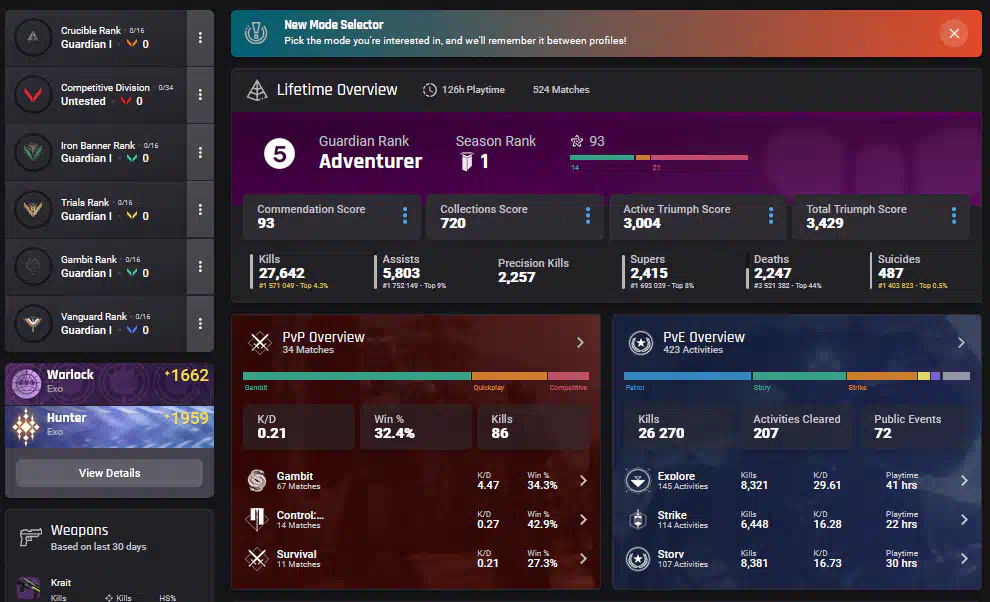Click the PvE activity distribution bar
990x602 pixels.
tap(797, 376)
